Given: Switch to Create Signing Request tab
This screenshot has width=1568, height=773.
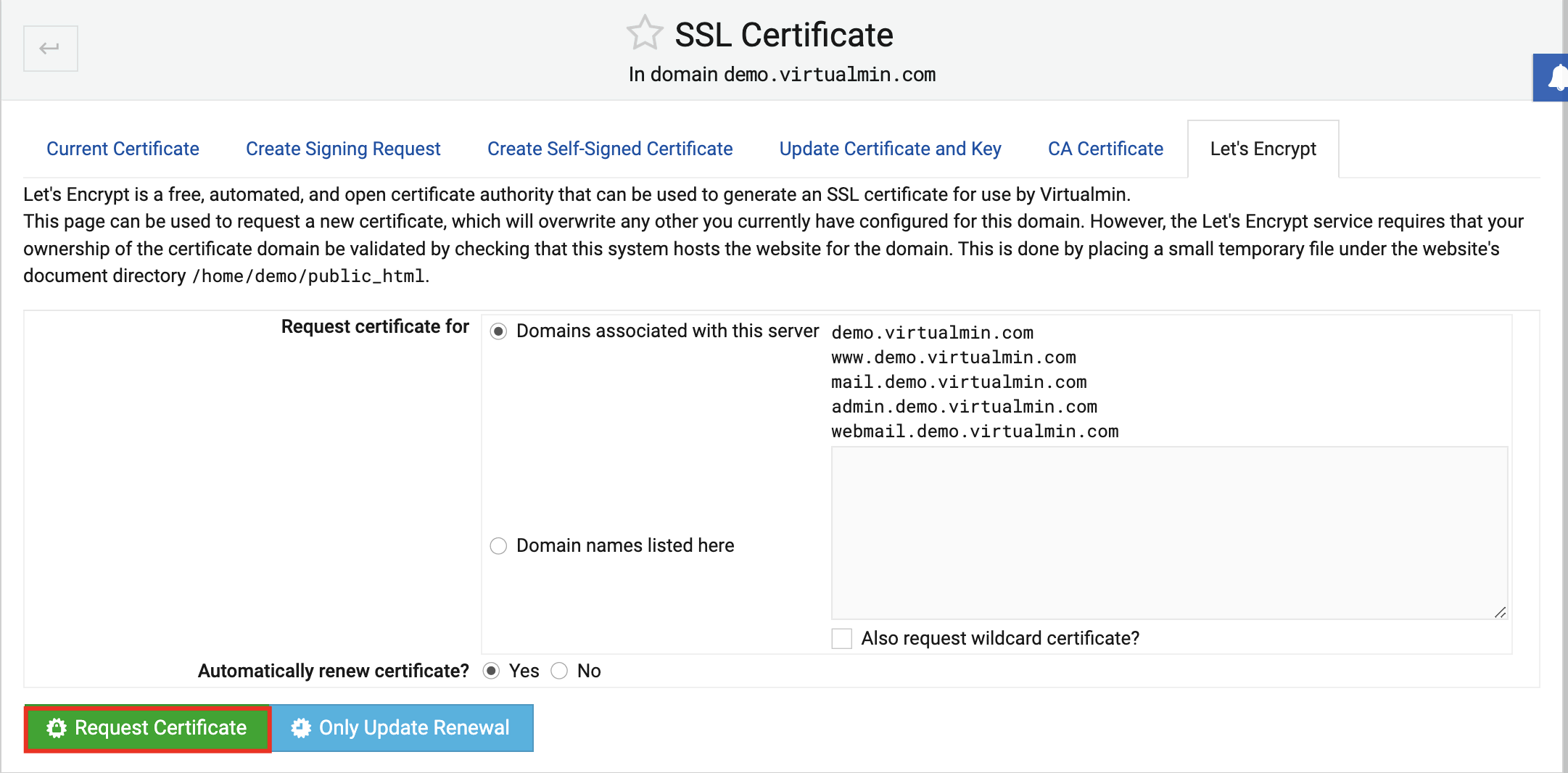Looking at the screenshot, I should pos(343,149).
